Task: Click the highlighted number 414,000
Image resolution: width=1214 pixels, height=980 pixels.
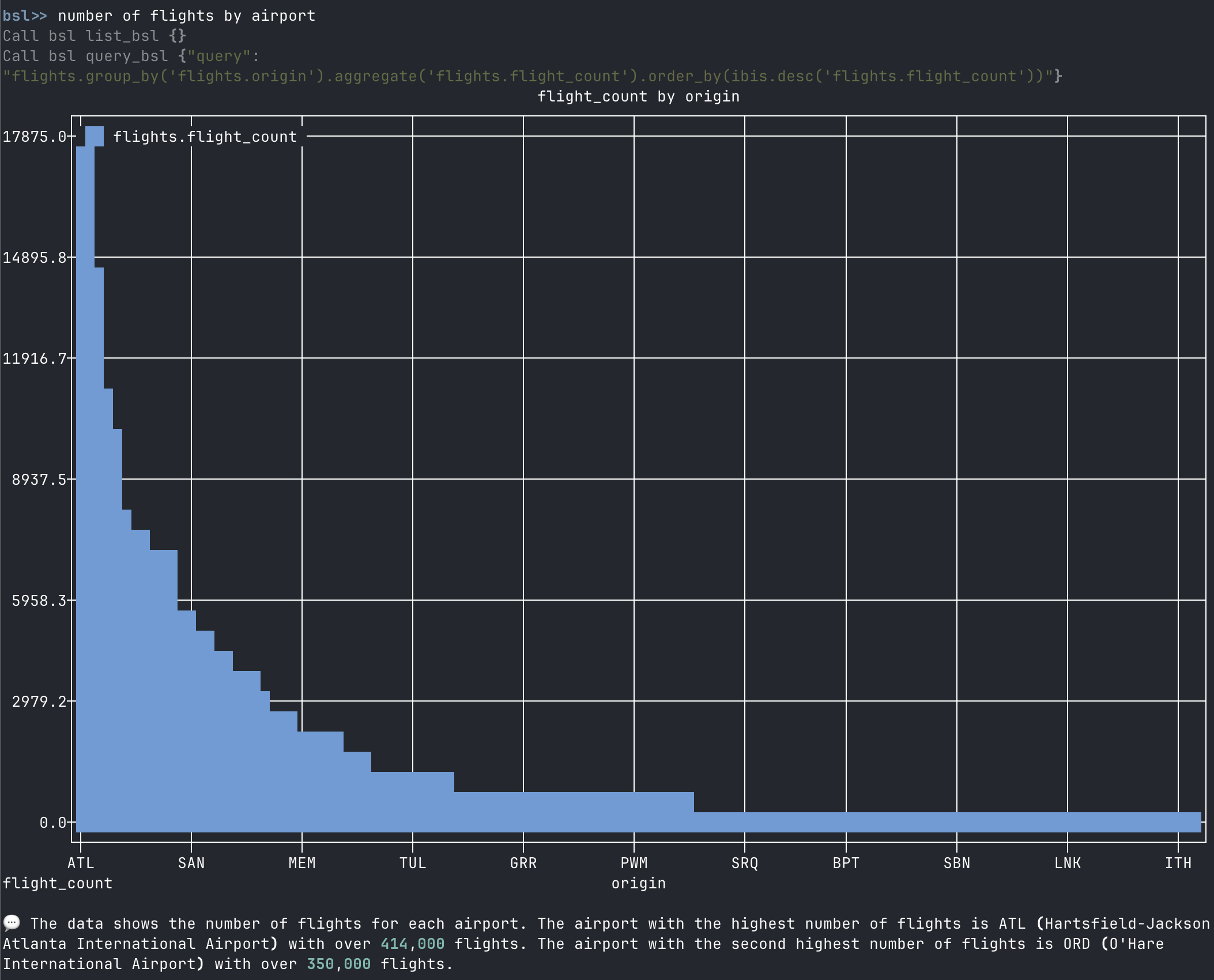Action: click(413, 944)
